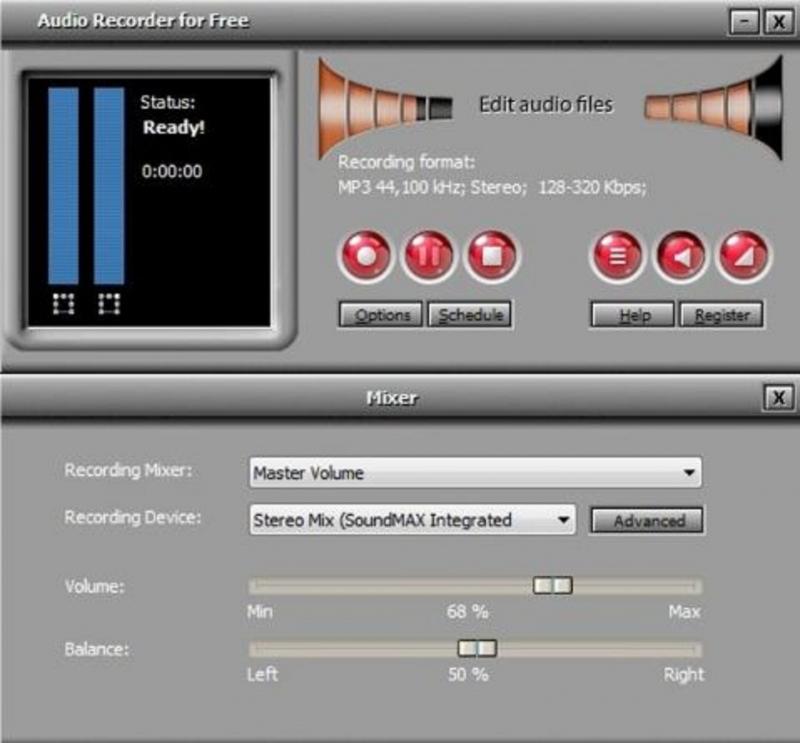Open Advanced mixer settings
The image size is (800, 743).
click(x=647, y=520)
